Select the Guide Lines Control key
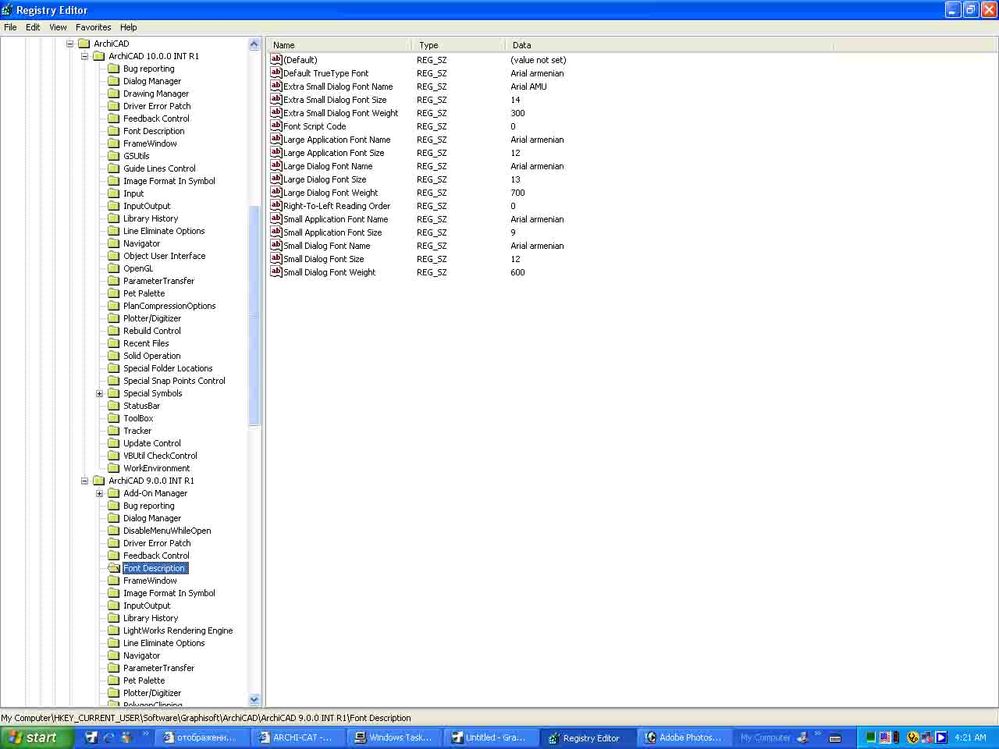Viewport: 999px width, 749px height. click(x=159, y=168)
